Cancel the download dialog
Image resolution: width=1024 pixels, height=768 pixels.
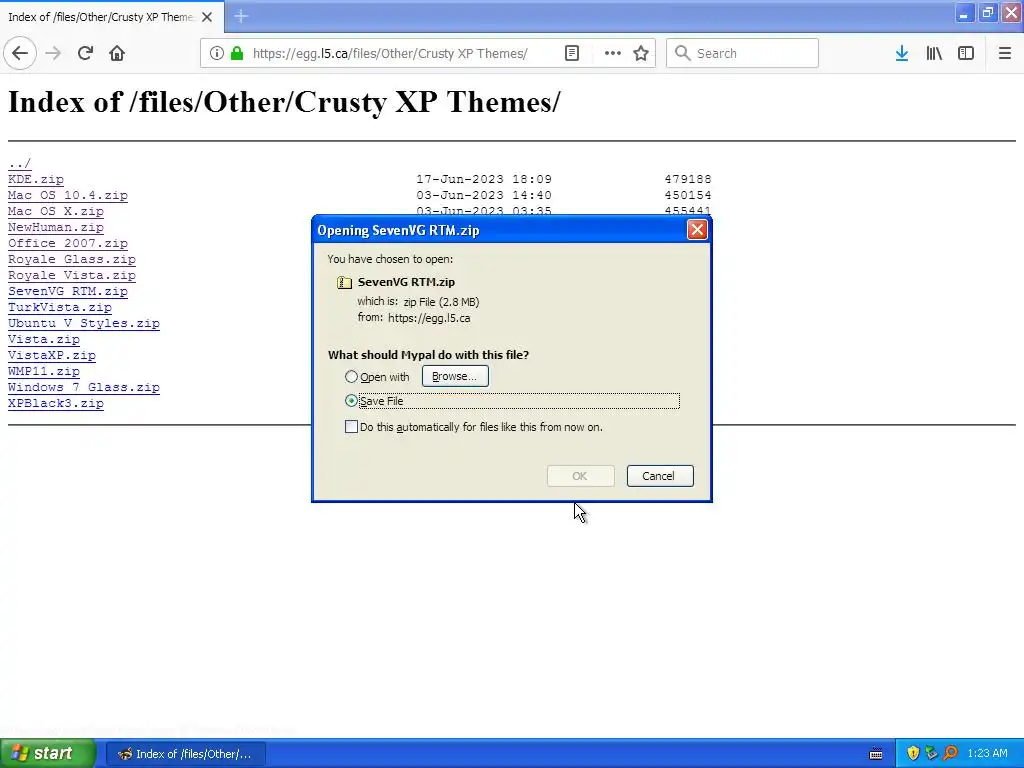[660, 476]
